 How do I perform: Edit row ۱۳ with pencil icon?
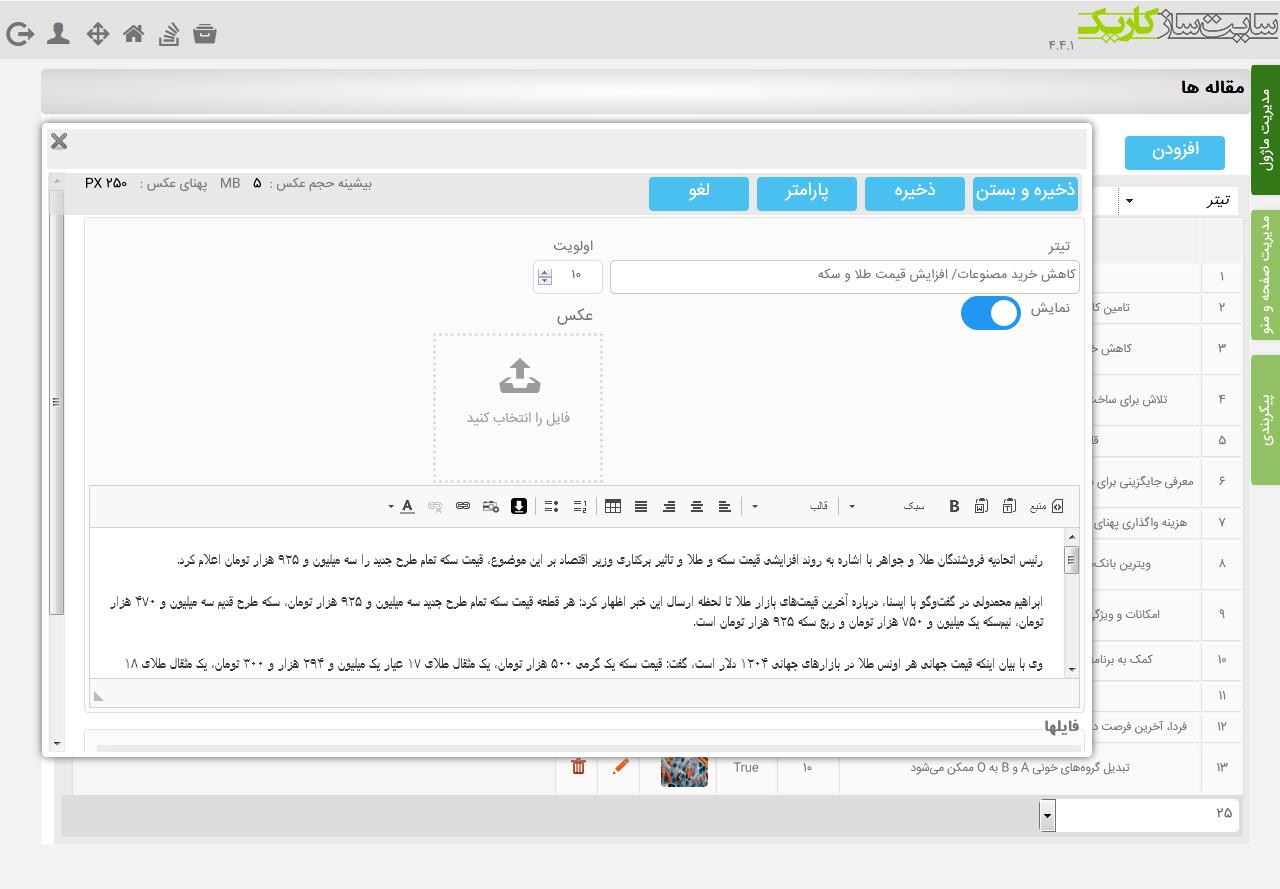[x=620, y=767]
